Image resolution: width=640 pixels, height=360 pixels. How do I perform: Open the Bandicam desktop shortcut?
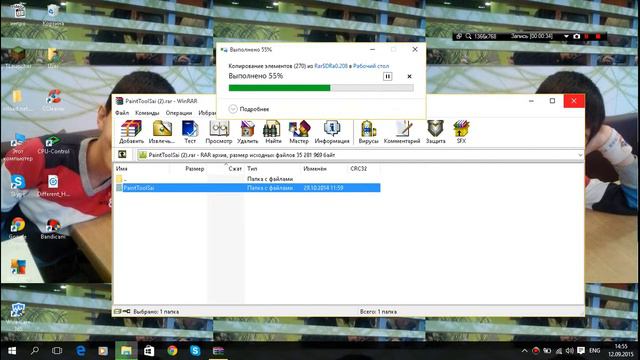coord(53,228)
